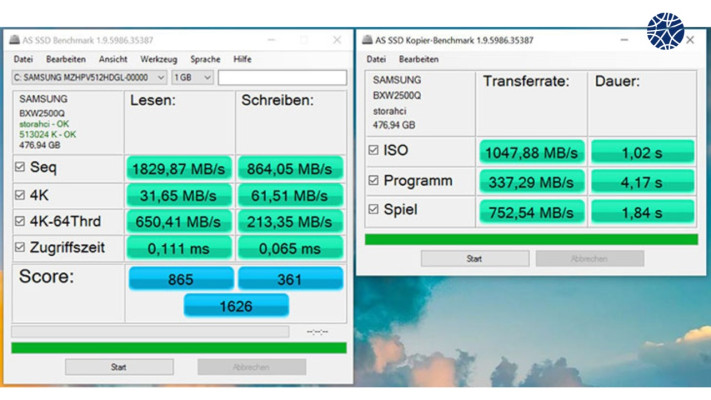The image size is (711, 400).
Task: Click the Transferrate column header
Action: coord(526,81)
